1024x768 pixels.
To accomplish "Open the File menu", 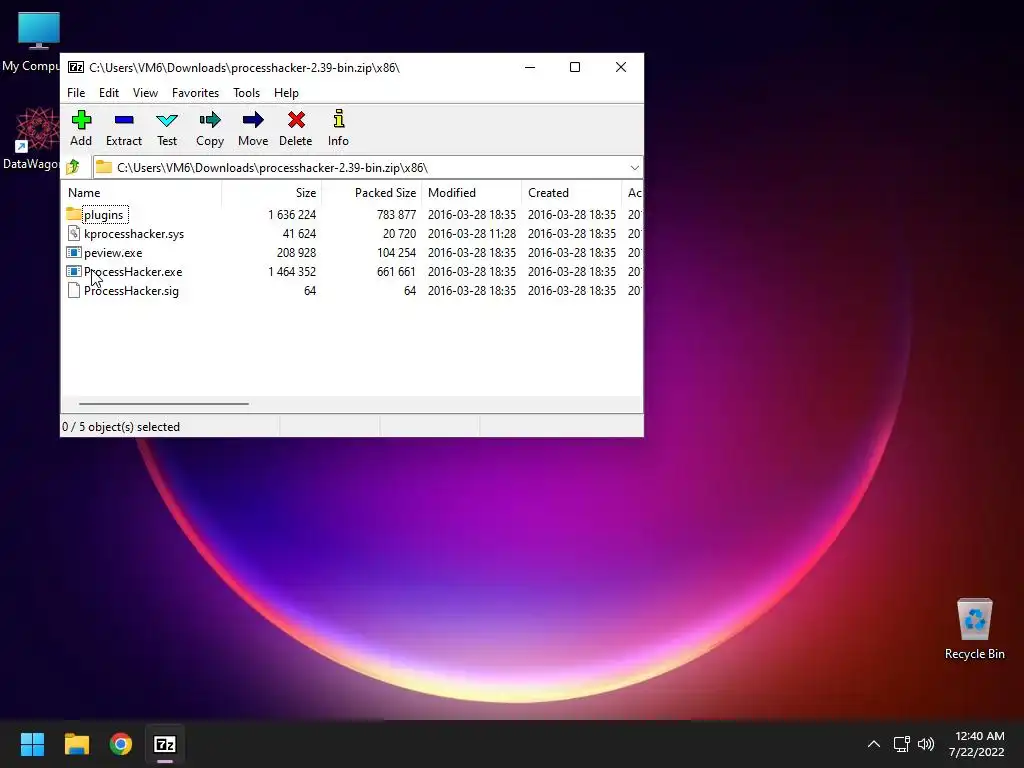I will tap(76, 93).
